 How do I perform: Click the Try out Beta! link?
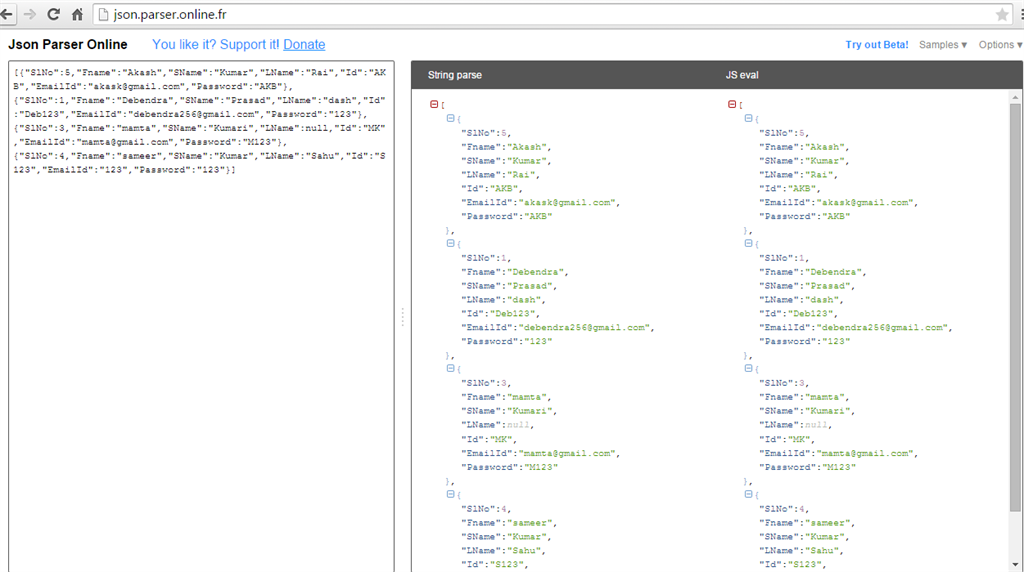[x=877, y=45]
